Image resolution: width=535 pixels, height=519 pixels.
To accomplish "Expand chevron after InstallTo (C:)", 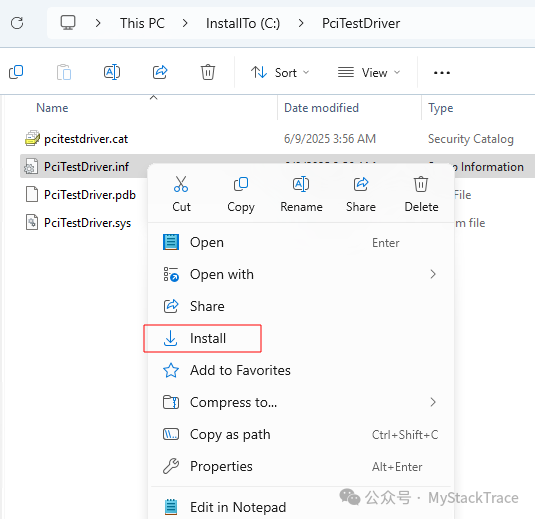I will click(301, 23).
